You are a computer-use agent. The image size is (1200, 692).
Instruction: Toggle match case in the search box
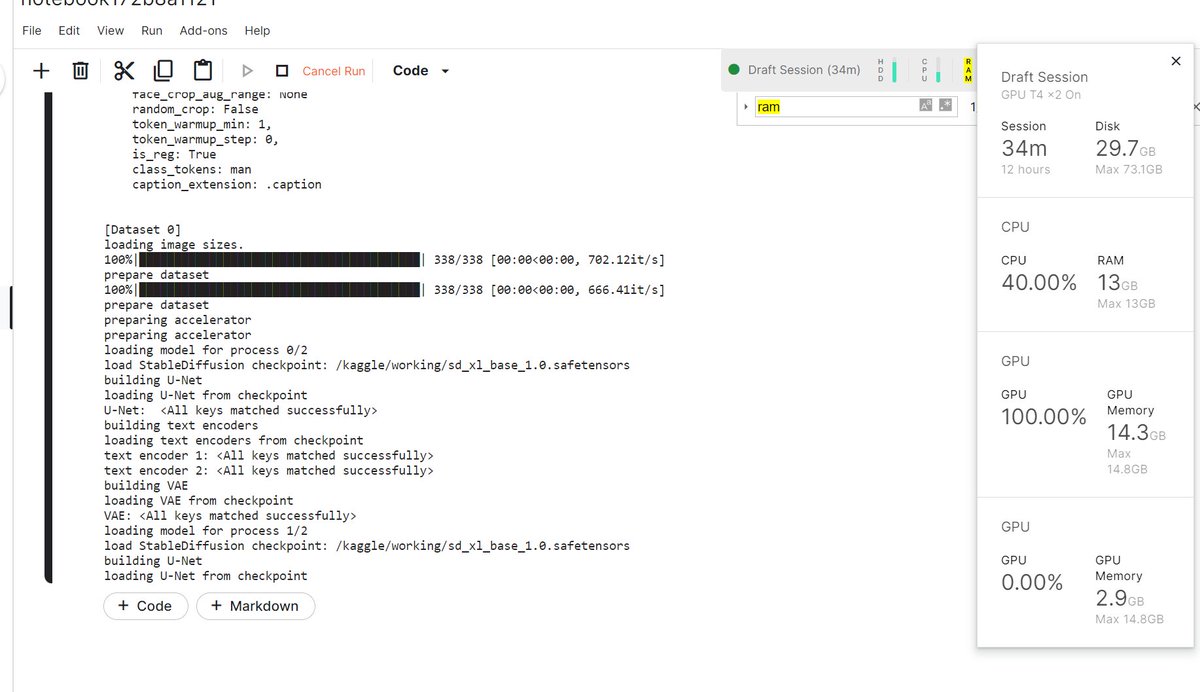pos(926,106)
